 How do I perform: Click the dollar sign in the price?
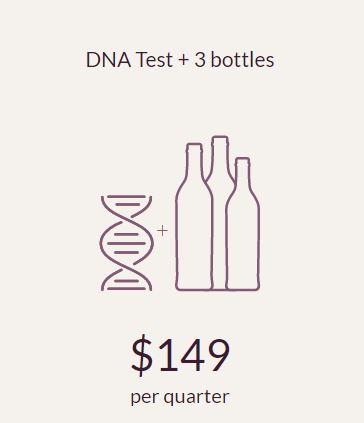pyautogui.click(x=142, y=355)
